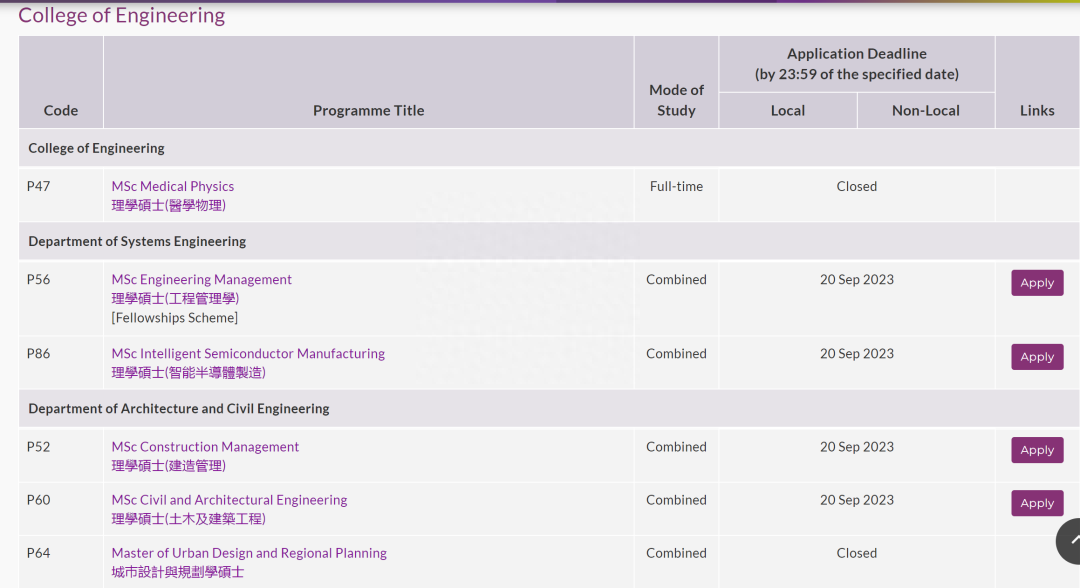Screen dimensions: 1080x588
Task: Click the Programme Title column header
Action: 368,110
